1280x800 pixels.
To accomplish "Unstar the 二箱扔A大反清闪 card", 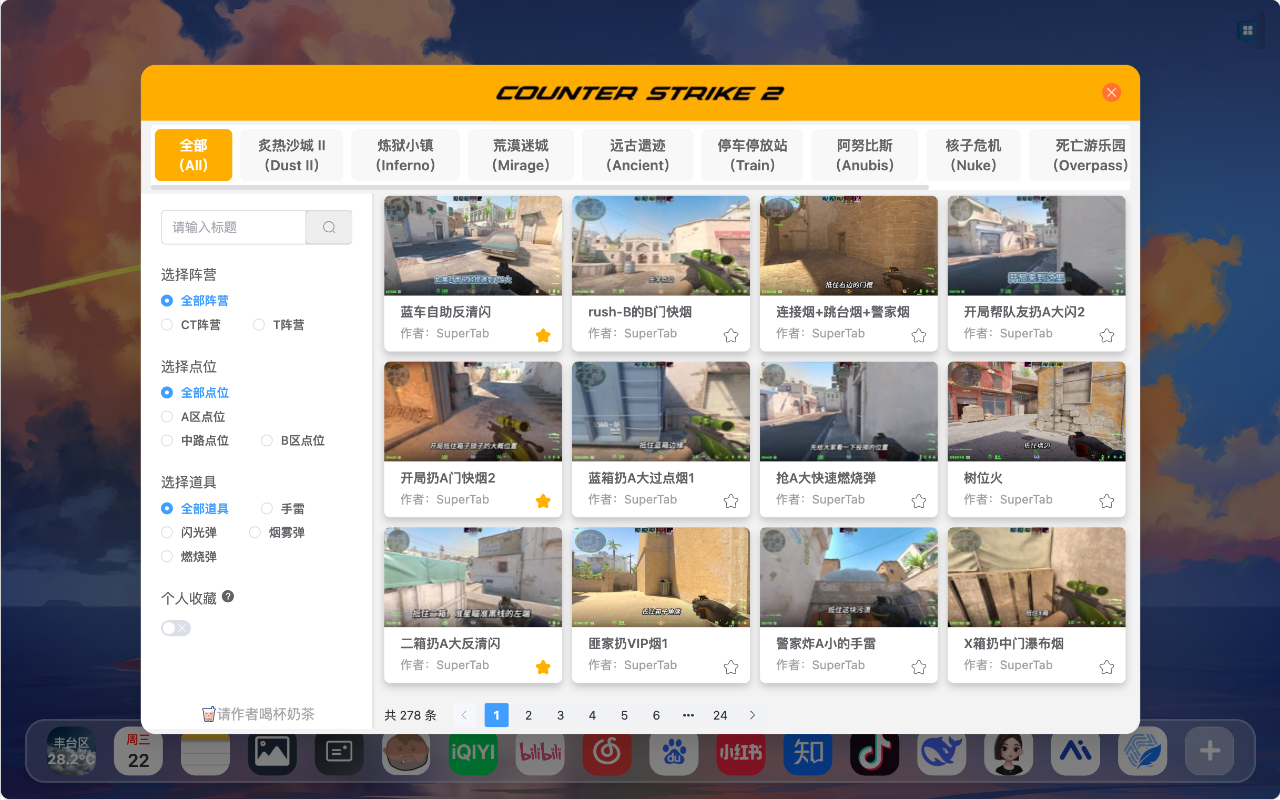I will [543, 667].
